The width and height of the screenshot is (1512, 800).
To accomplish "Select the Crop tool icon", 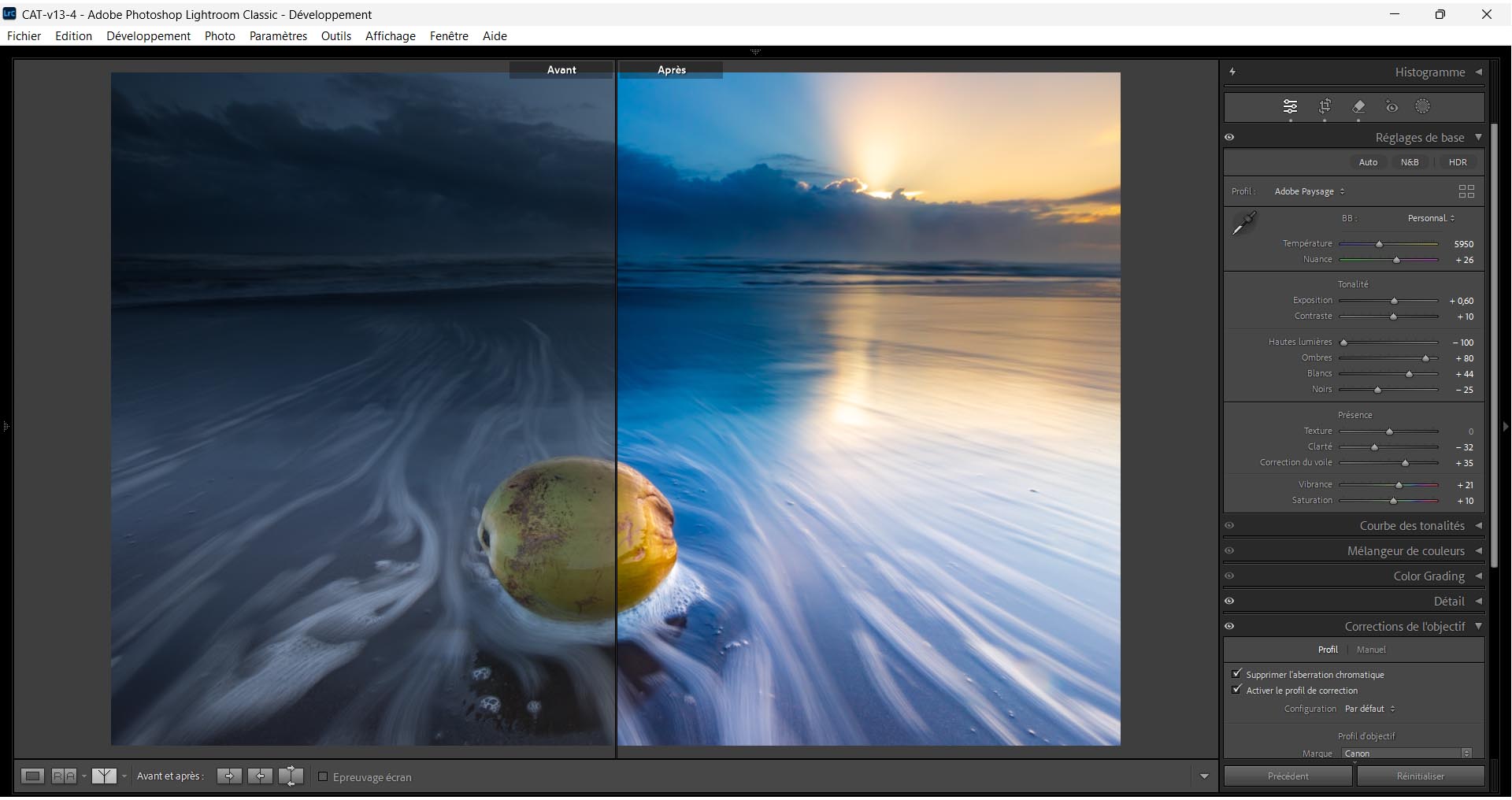I will point(1325,106).
